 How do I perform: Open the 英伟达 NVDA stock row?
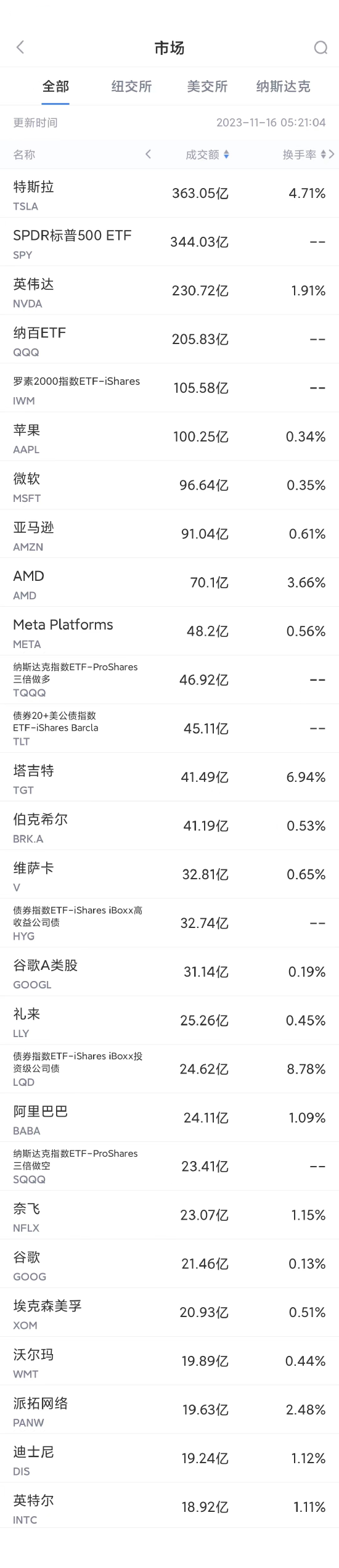[x=169, y=291]
